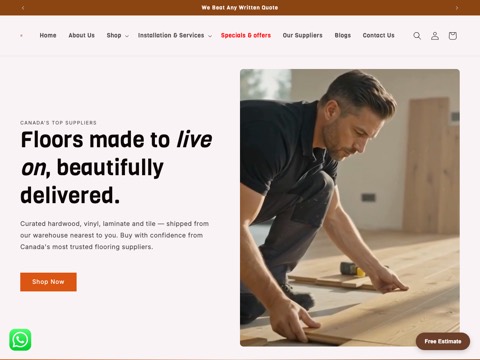
Task: Click We Beat Any Written Quote announcement
Action: tap(240, 8)
